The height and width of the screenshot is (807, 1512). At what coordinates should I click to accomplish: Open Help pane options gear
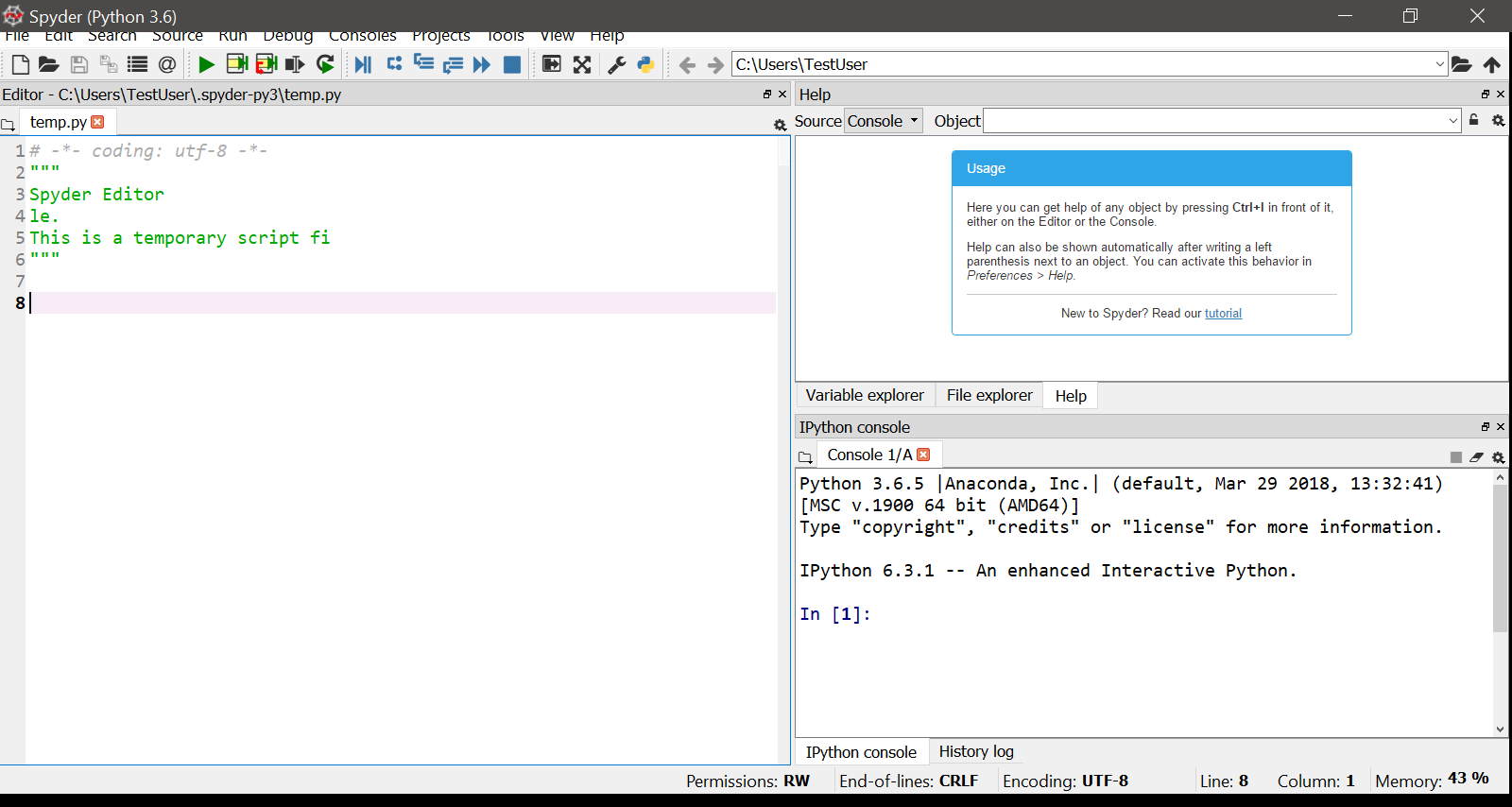(1498, 120)
